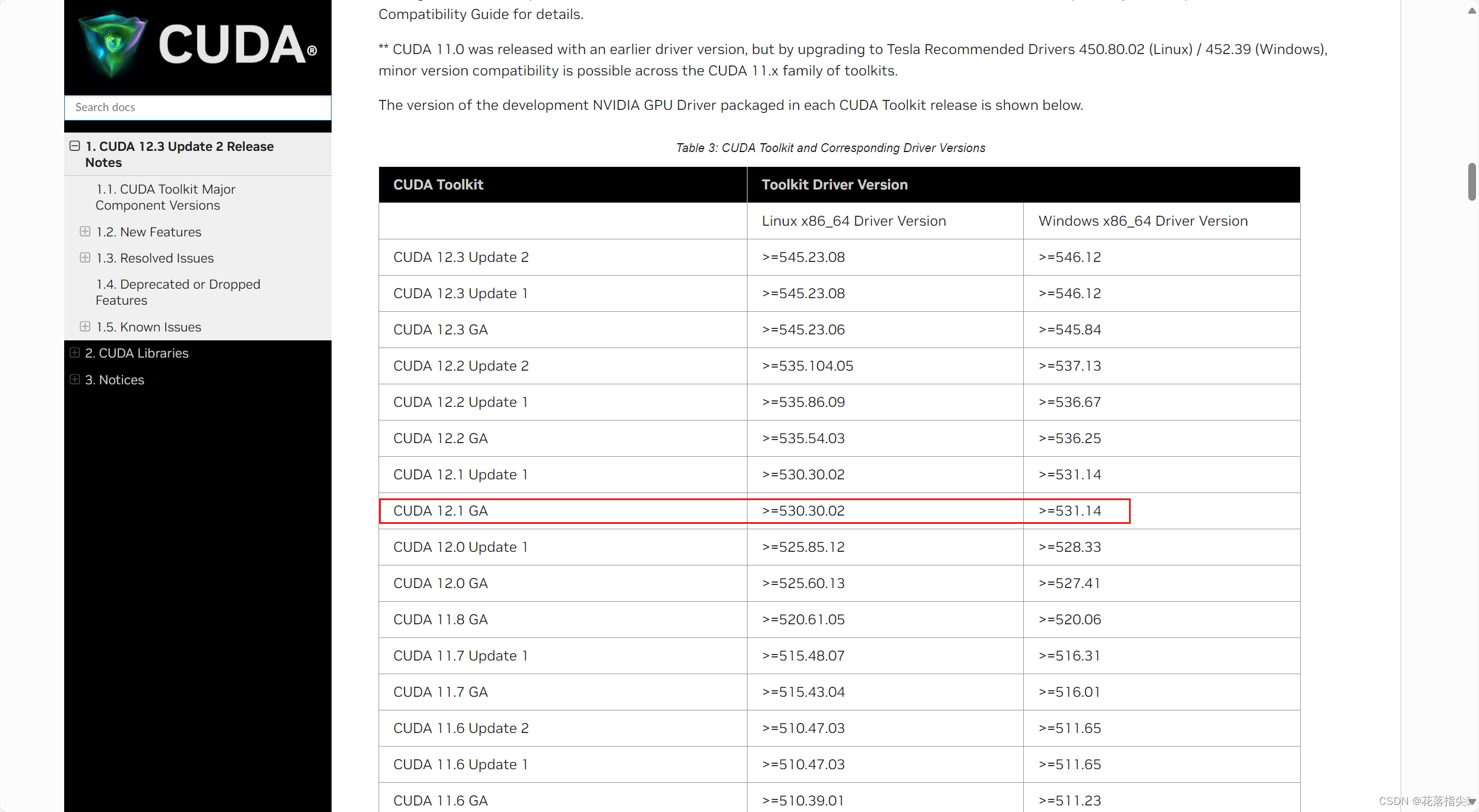Click the >=536.67 Windows driver value
The height and width of the screenshot is (812, 1479).
point(1070,402)
